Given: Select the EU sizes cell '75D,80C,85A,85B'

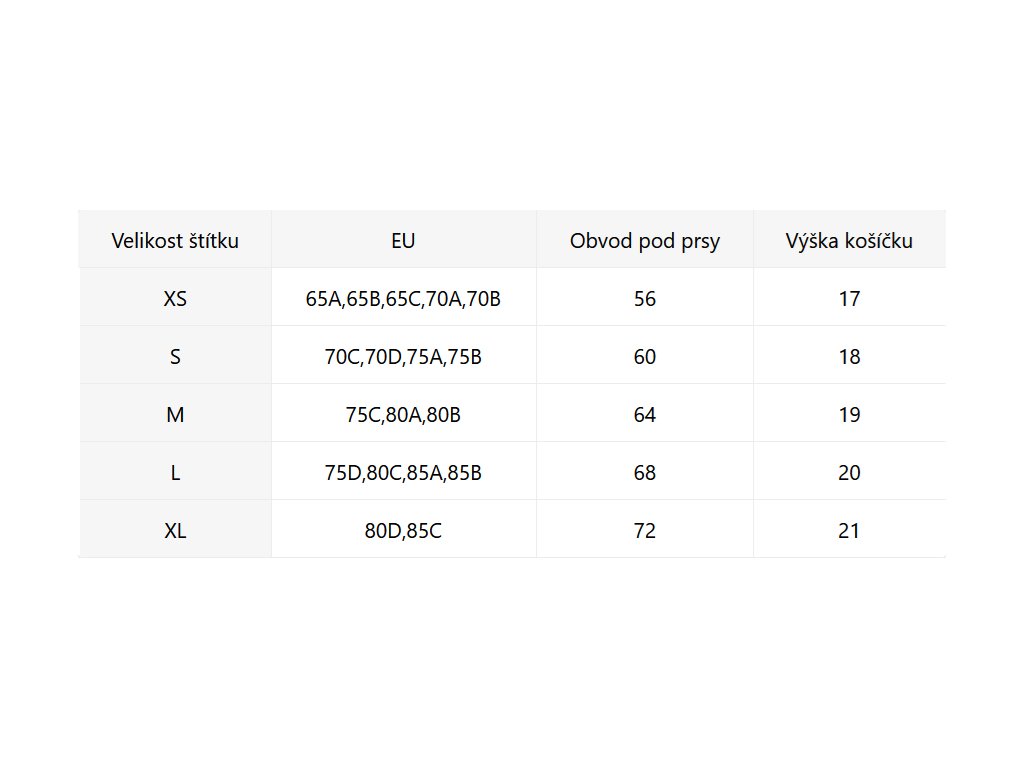Looking at the screenshot, I should tap(403, 472).
